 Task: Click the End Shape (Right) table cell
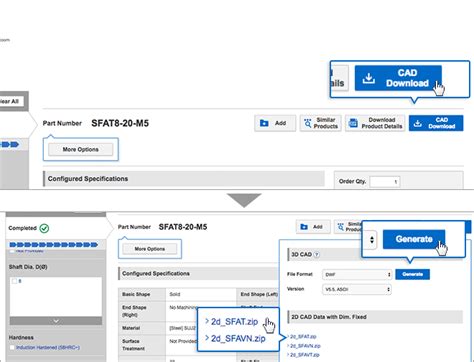tap(142, 311)
